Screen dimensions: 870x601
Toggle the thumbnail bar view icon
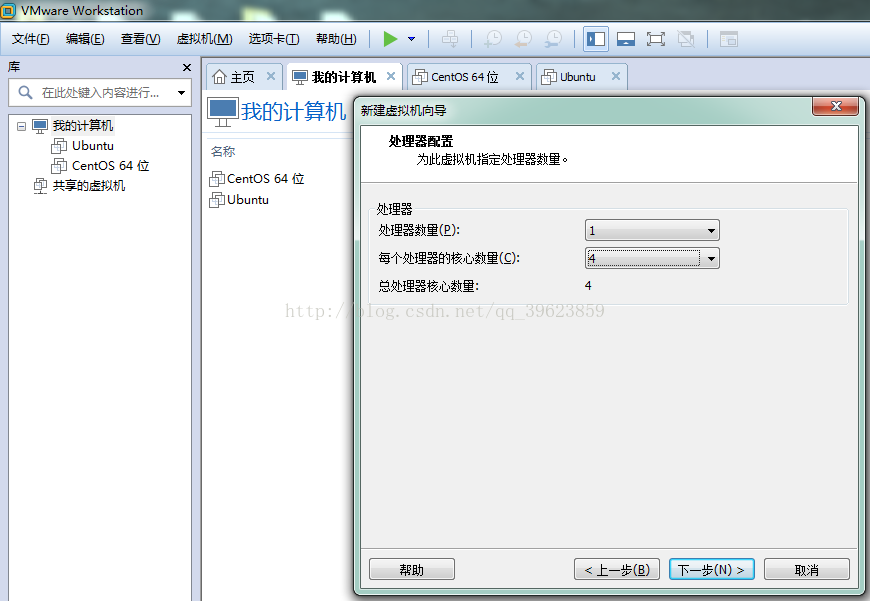[626, 39]
